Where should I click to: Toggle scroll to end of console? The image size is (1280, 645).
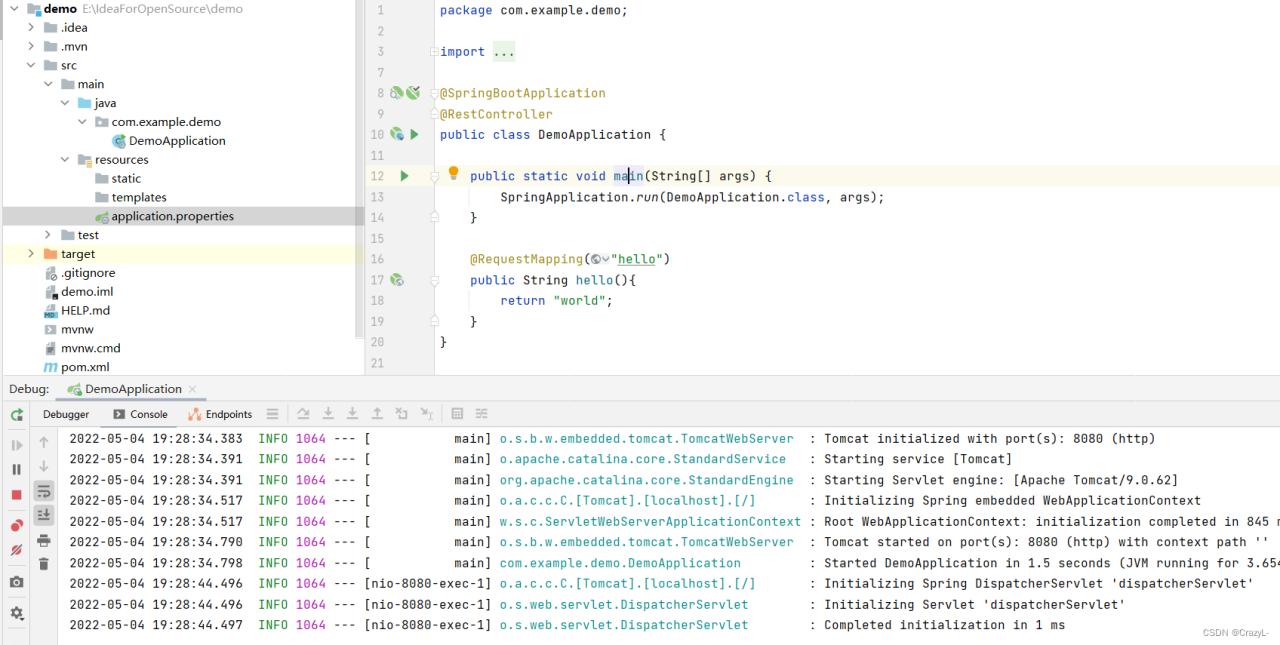click(x=44, y=514)
